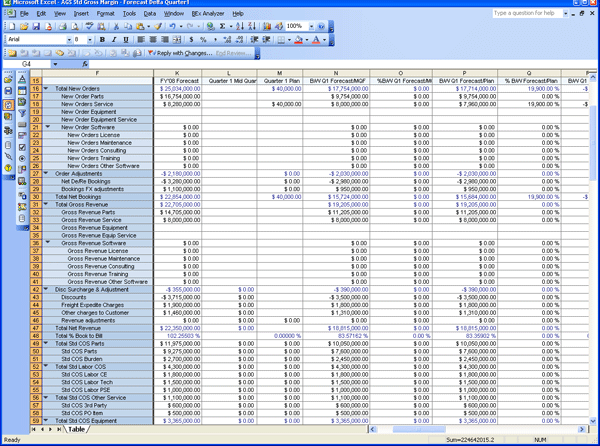Click the Type a question for help box
Image resolution: width=600 pixels, height=446 pixels.
(x=537, y=14)
